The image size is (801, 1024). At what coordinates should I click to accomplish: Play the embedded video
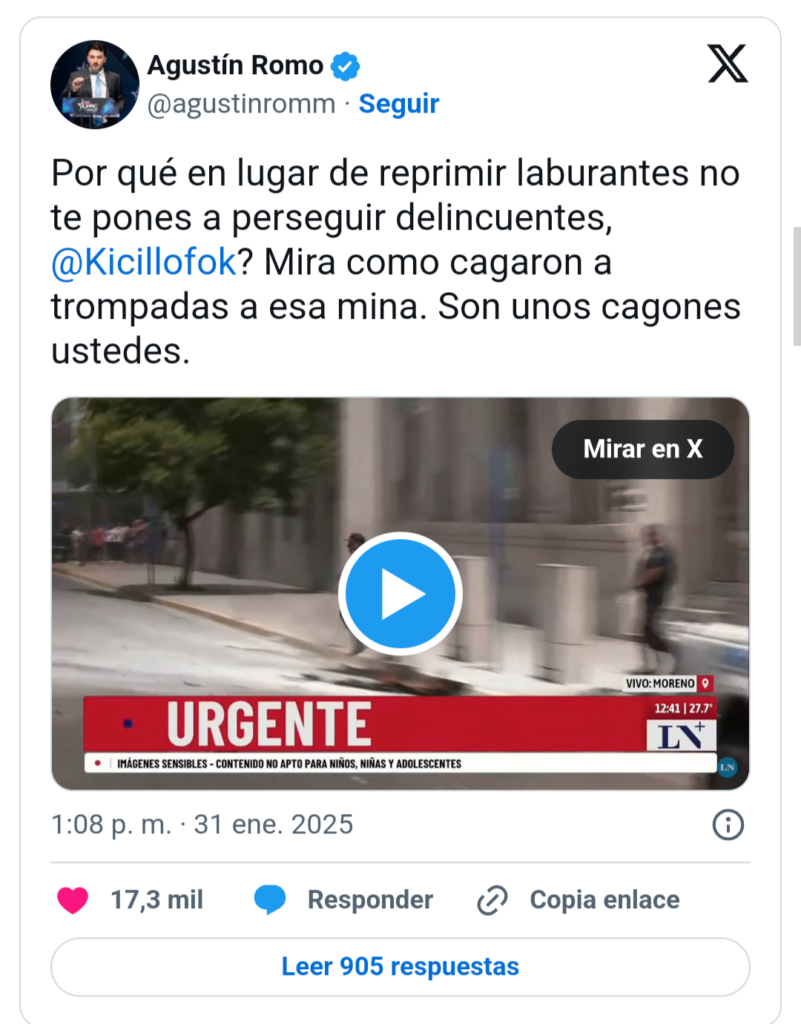click(x=400, y=594)
